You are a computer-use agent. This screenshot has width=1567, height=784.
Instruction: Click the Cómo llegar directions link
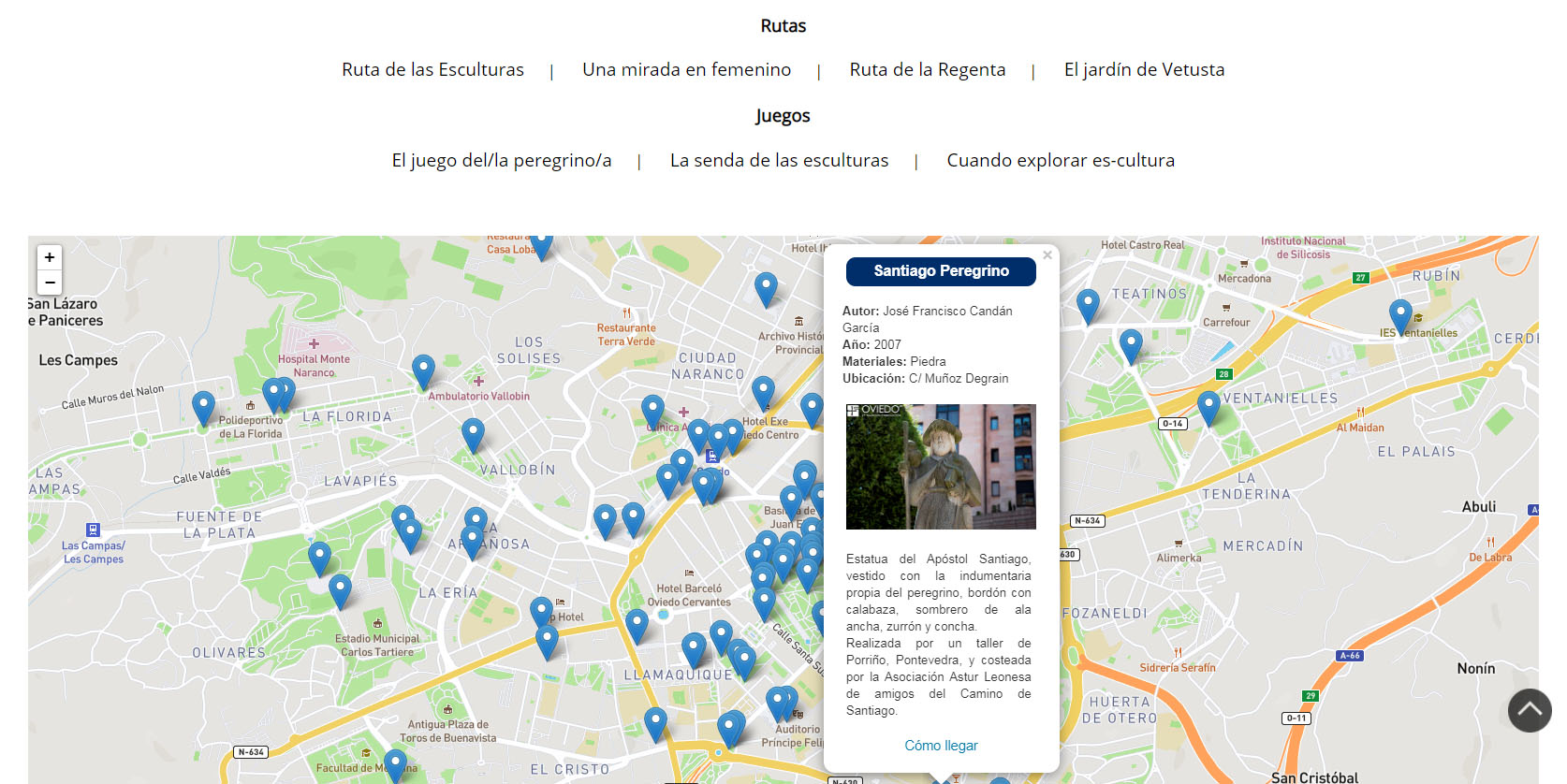point(941,746)
